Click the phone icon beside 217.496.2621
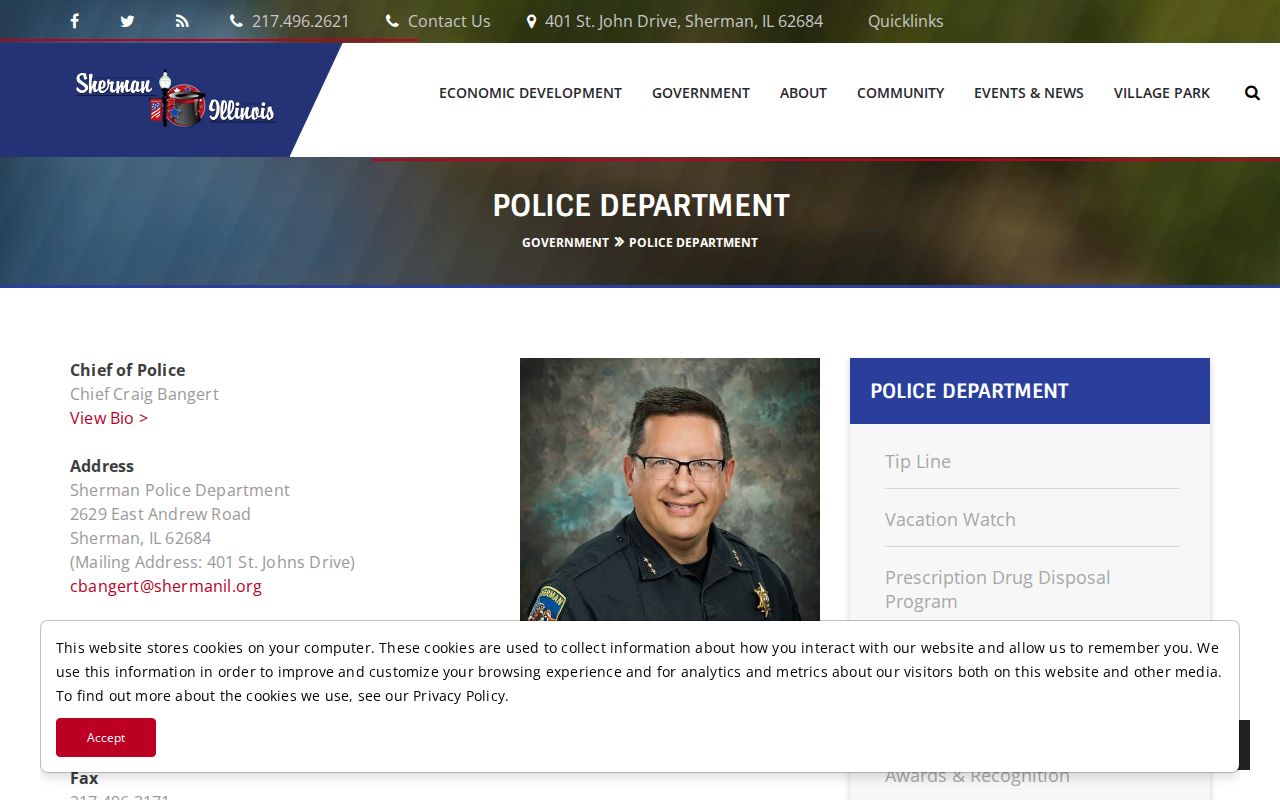The image size is (1280, 800). 236,21
